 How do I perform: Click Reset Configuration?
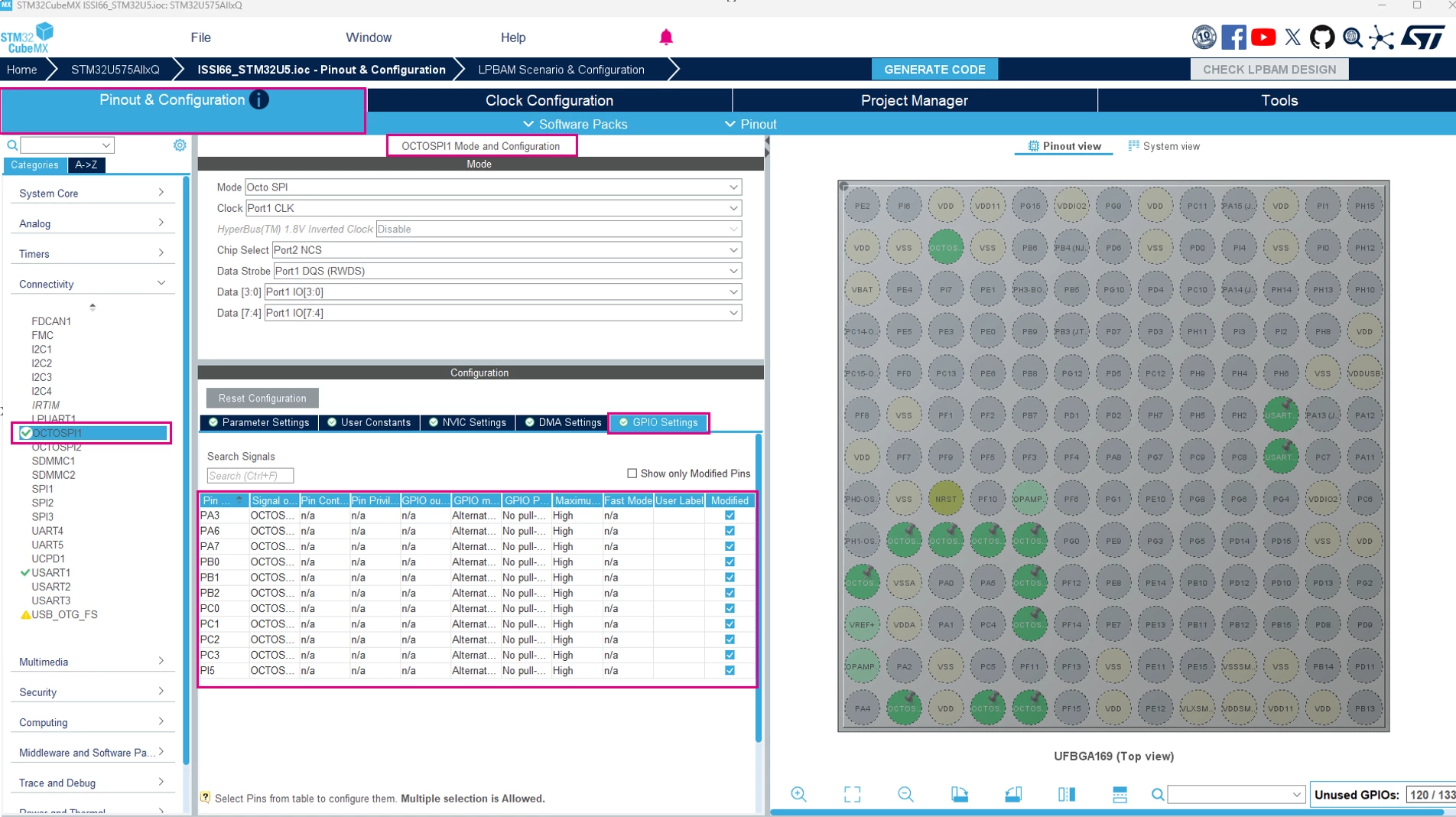262,399
